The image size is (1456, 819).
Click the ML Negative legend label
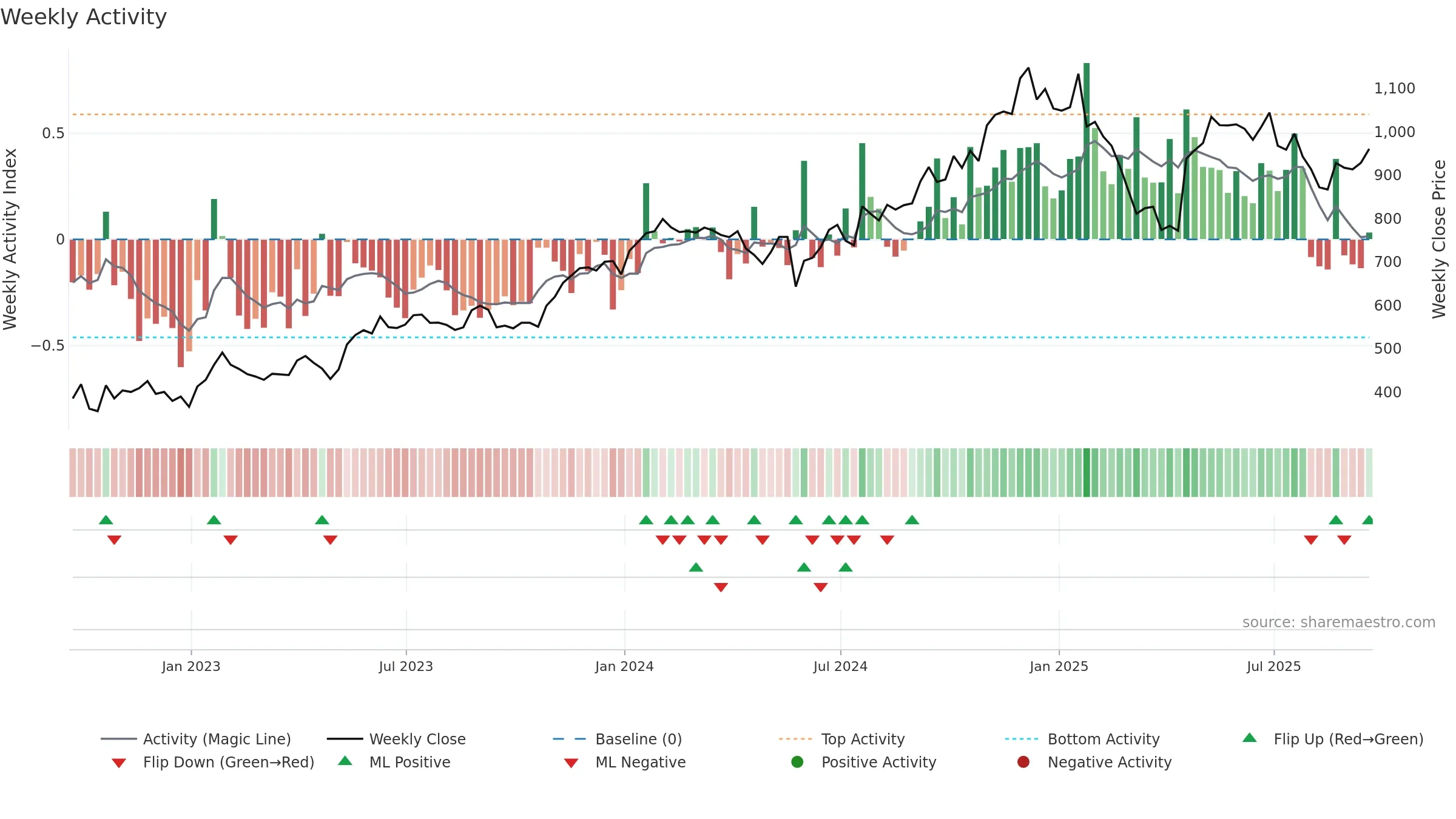[640, 762]
